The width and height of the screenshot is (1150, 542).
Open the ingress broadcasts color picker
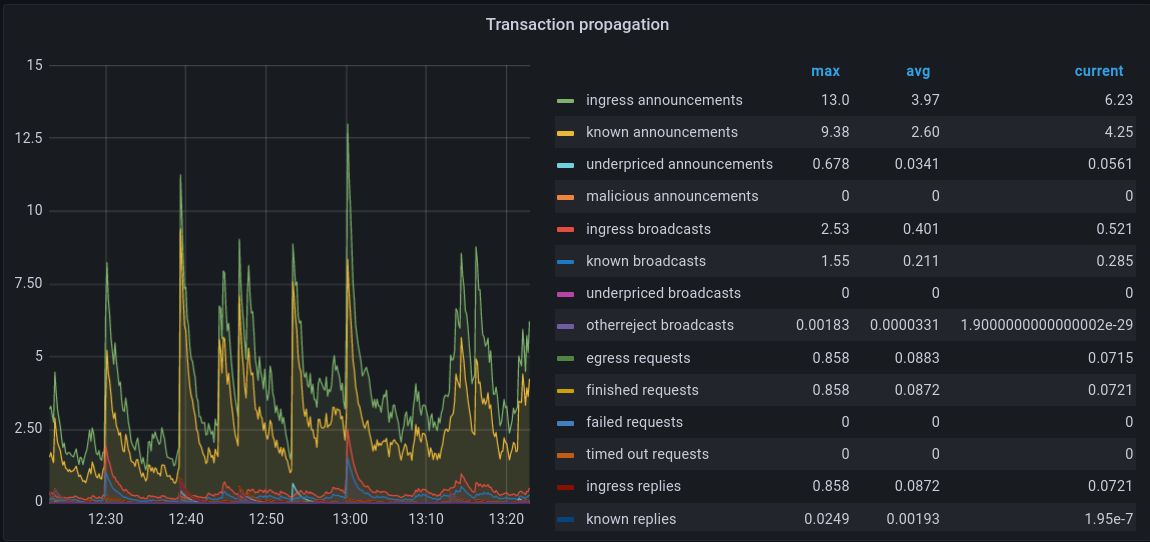(x=565, y=229)
